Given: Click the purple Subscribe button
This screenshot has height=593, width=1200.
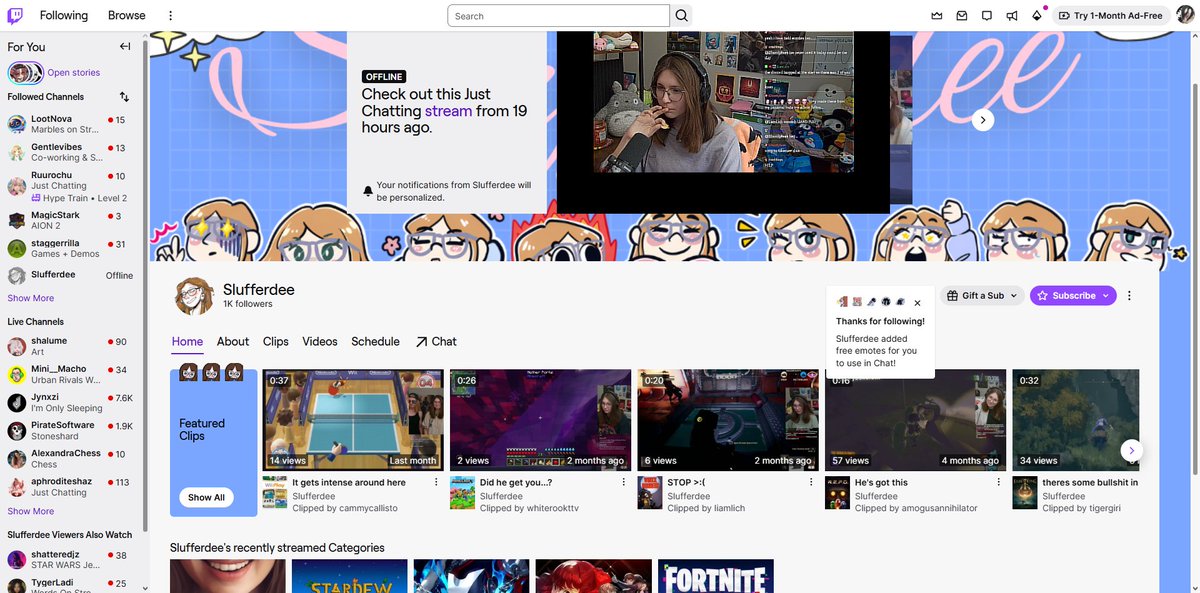Looking at the screenshot, I should pos(1073,296).
